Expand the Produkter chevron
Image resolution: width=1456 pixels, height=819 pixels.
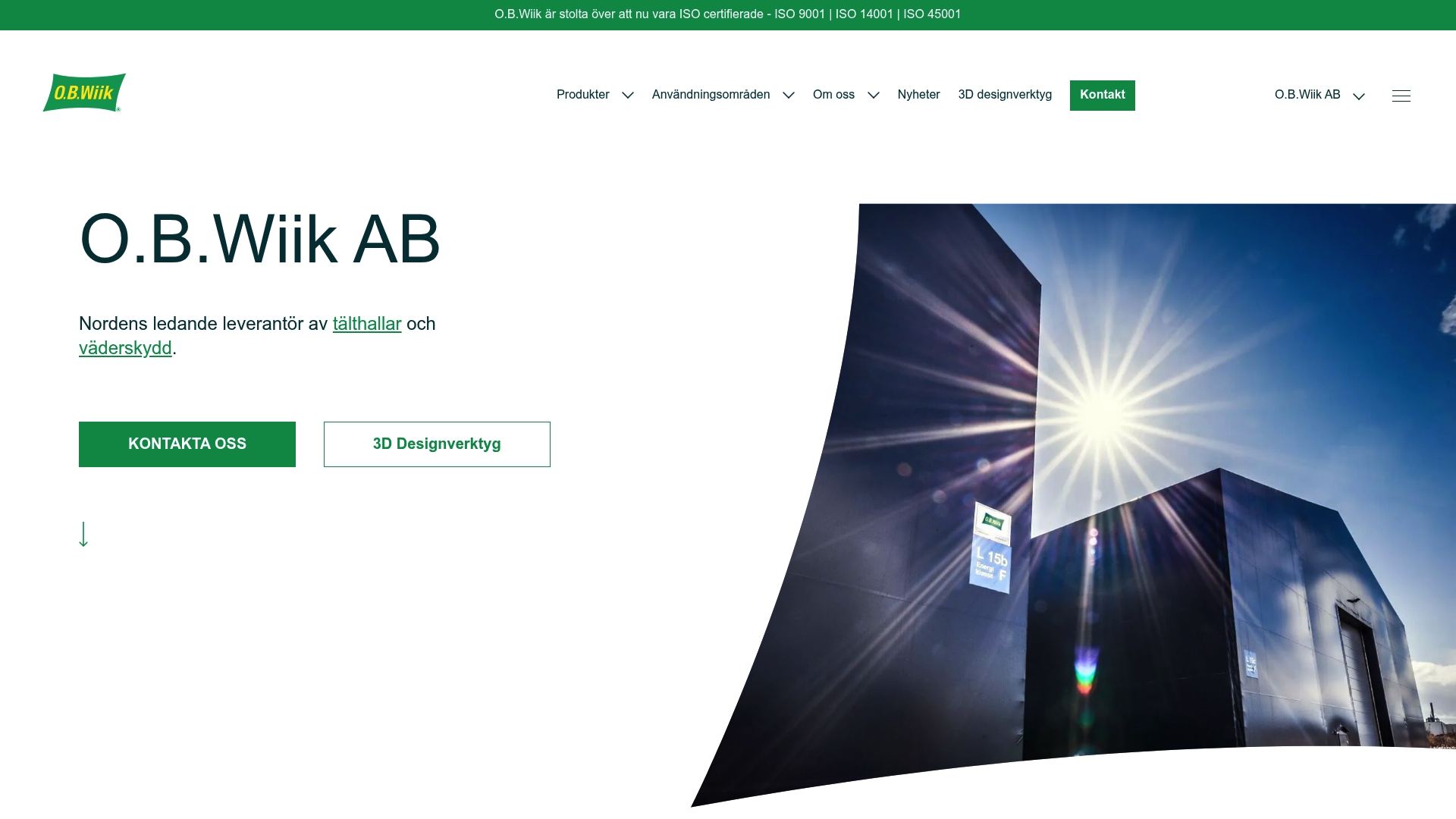pyautogui.click(x=627, y=96)
